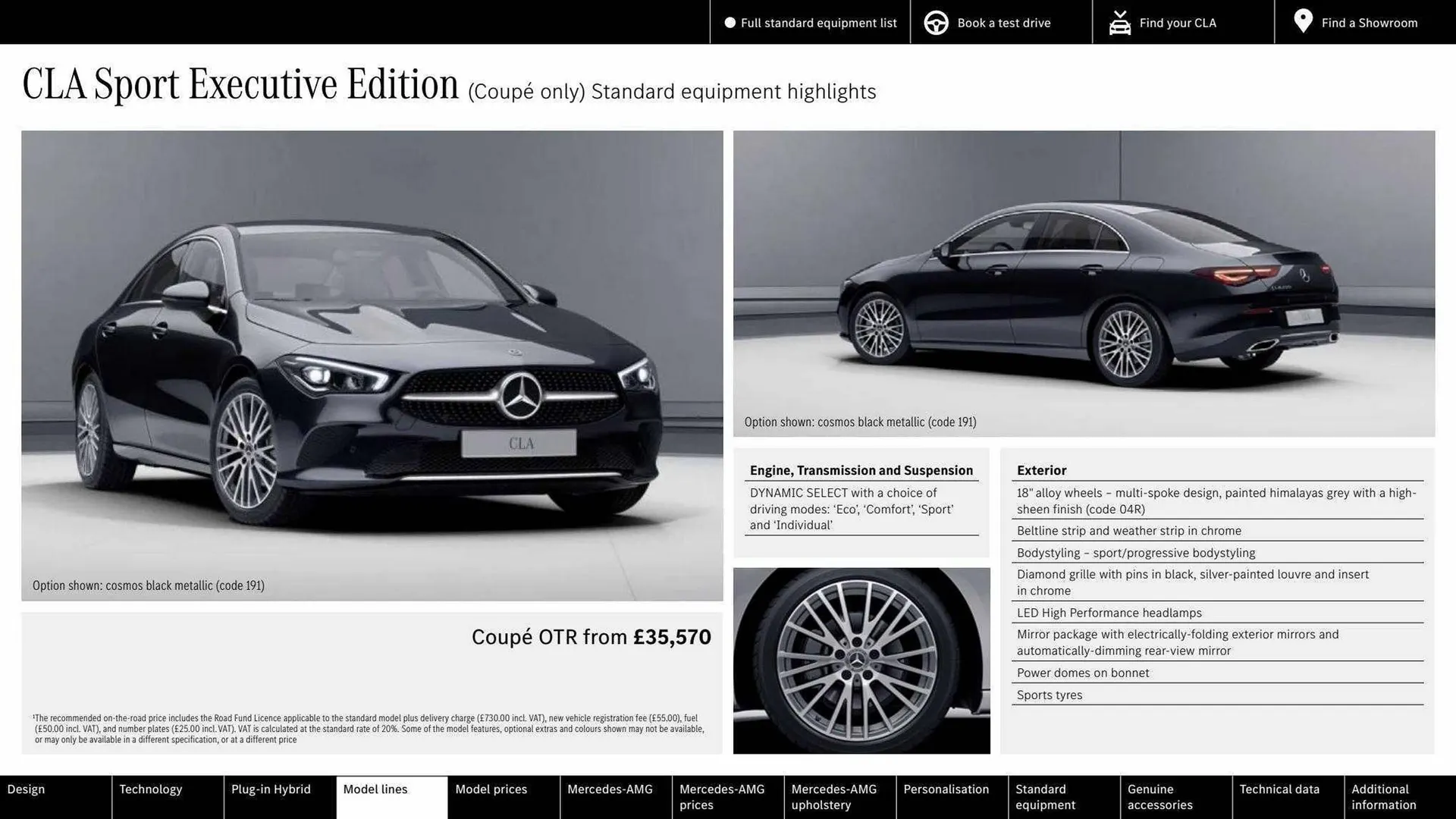
Task: Click the bullet icon beside Full standard equipment list
Action: [730, 23]
